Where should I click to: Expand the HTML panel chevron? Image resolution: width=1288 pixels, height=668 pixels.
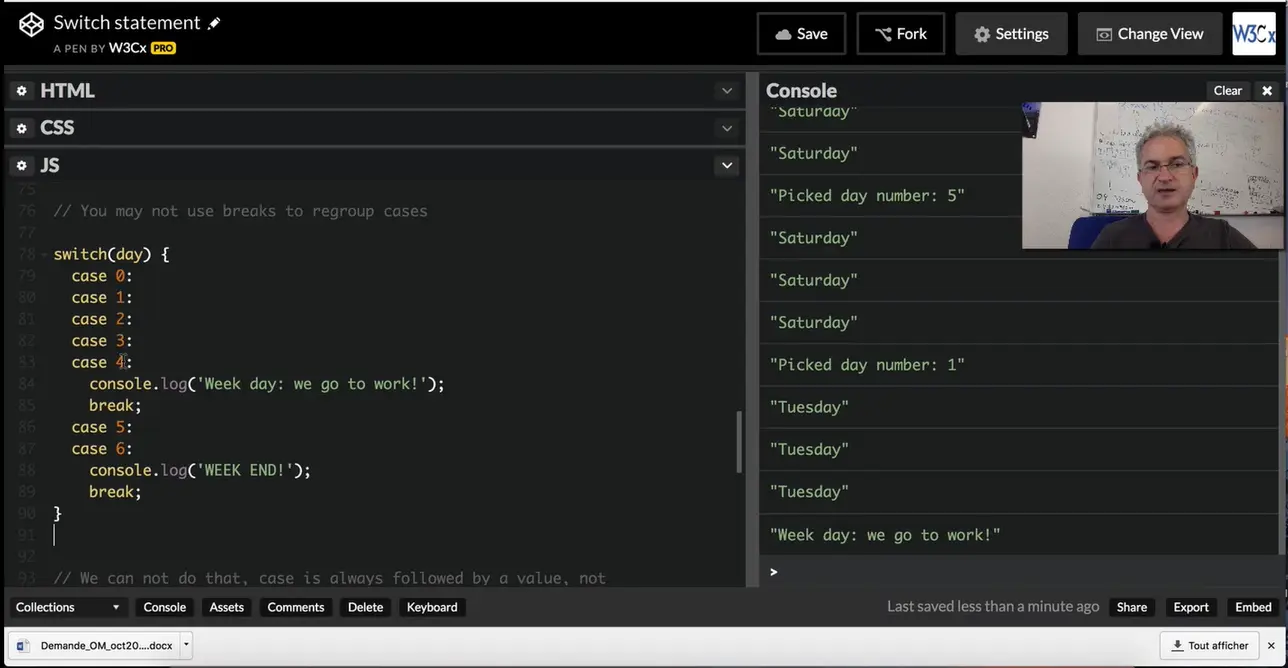(727, 91)
